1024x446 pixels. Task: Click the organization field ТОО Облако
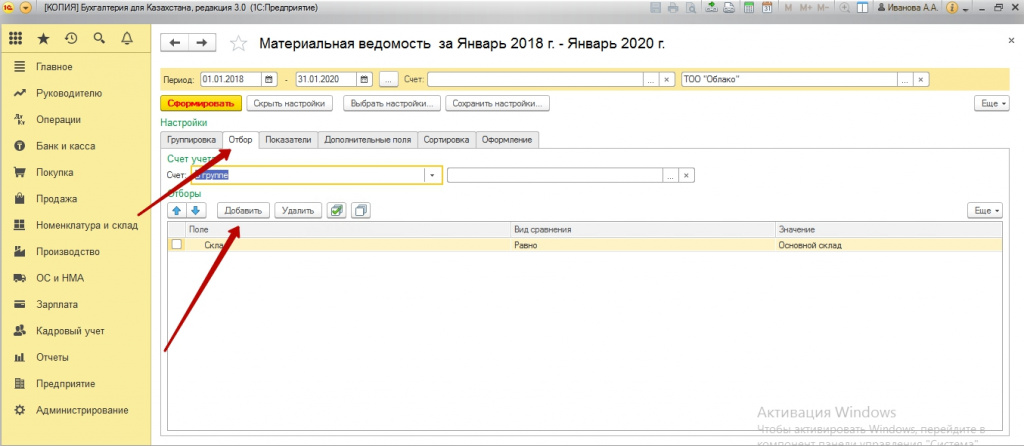(x=789, y=79)
